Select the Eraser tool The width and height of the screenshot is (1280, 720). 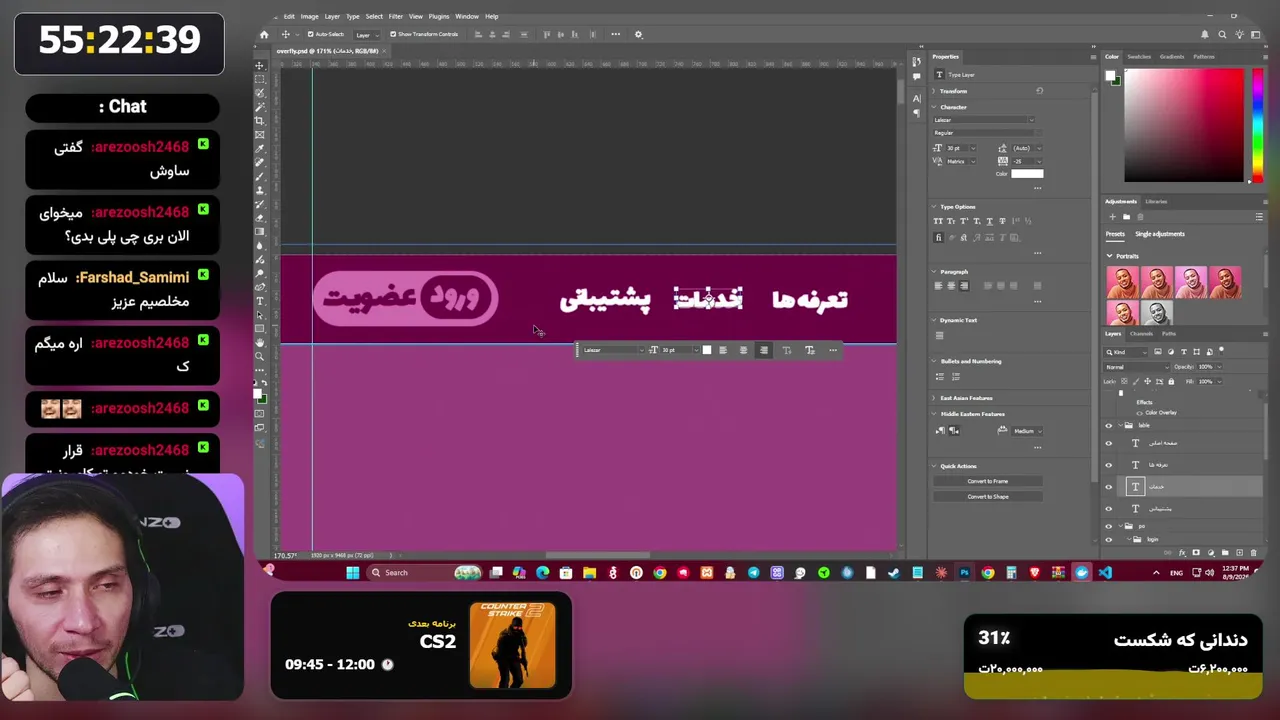tap(260, 217)
